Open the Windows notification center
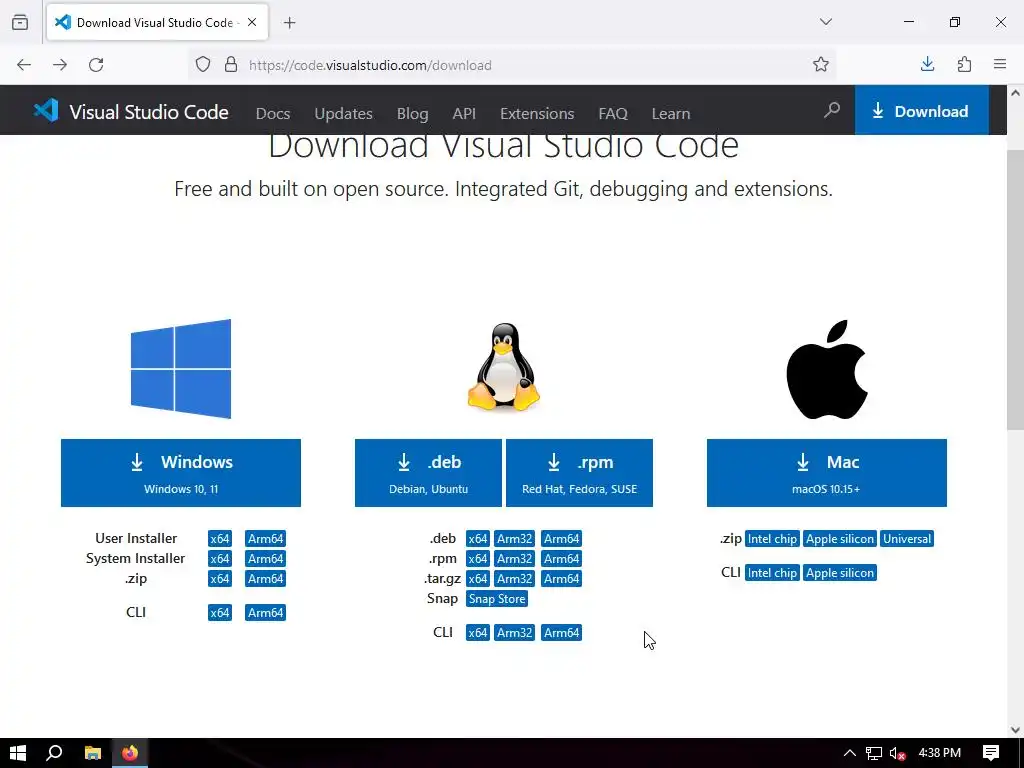 (991, 753)
